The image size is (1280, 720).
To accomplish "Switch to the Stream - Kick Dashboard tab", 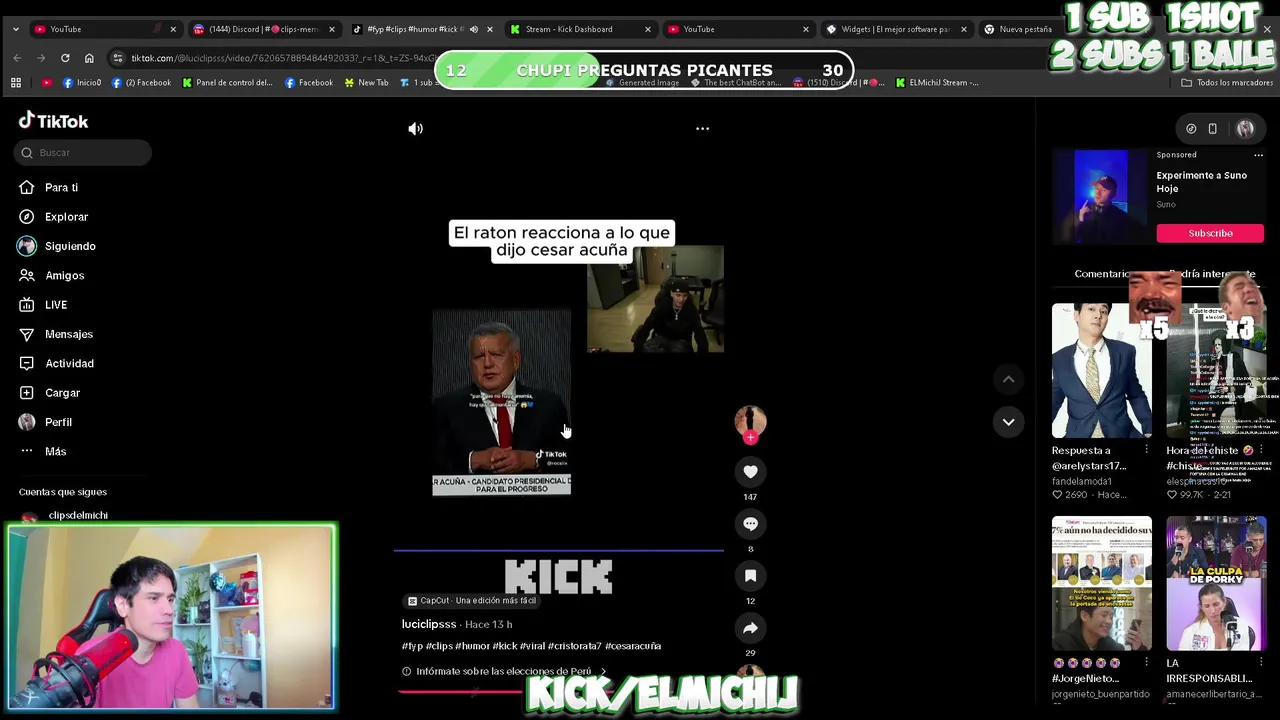I will tap(580, 29).
